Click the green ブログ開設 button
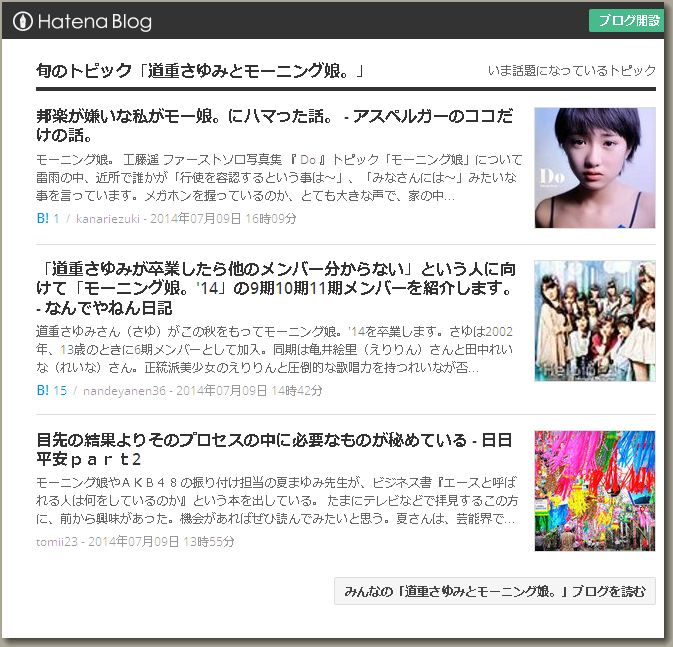The height and width of the screenshot is (647, 673). [626, 20]
